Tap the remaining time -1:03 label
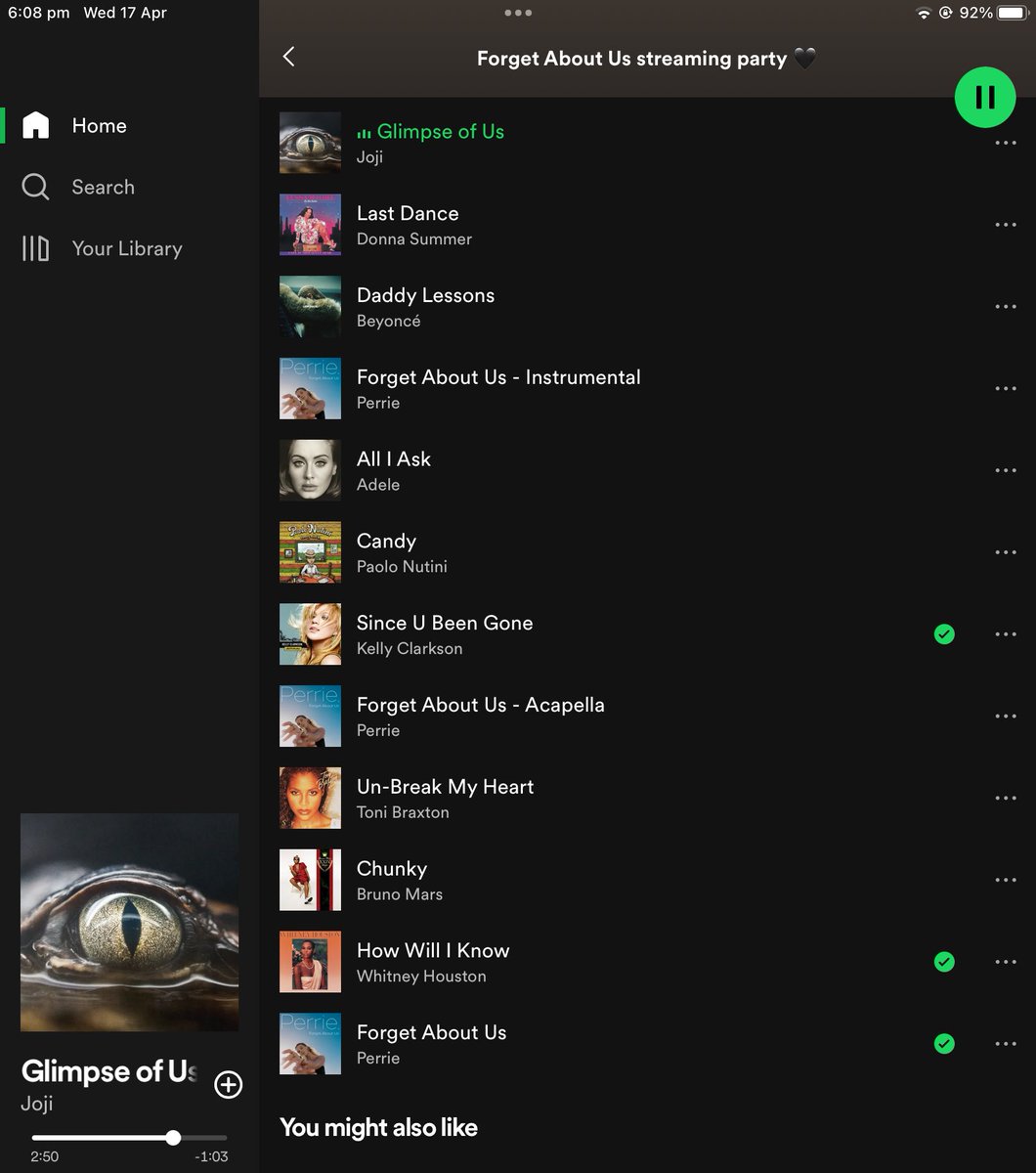Screen dimensions: 1036x1173 (211, 1156)
